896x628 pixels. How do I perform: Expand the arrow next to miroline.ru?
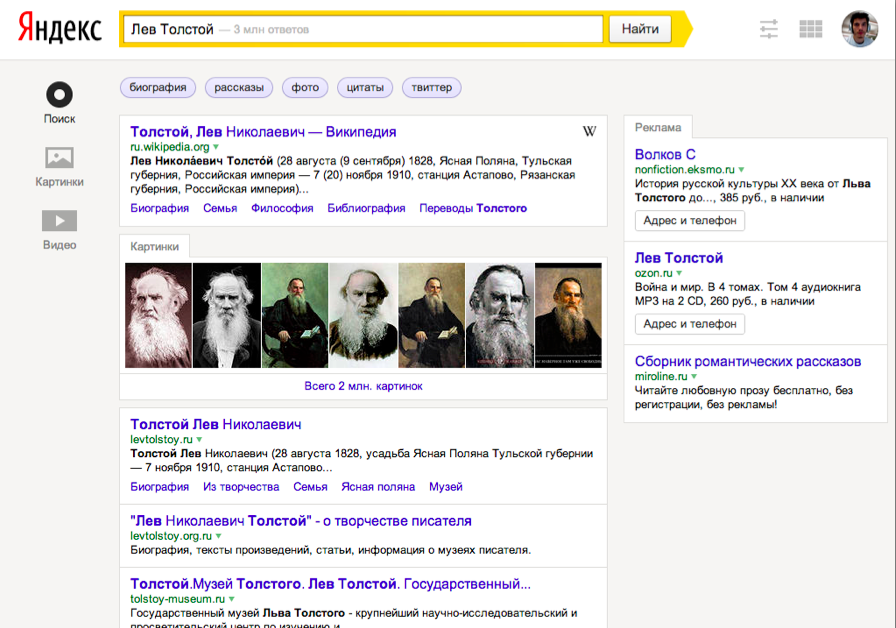694,377
